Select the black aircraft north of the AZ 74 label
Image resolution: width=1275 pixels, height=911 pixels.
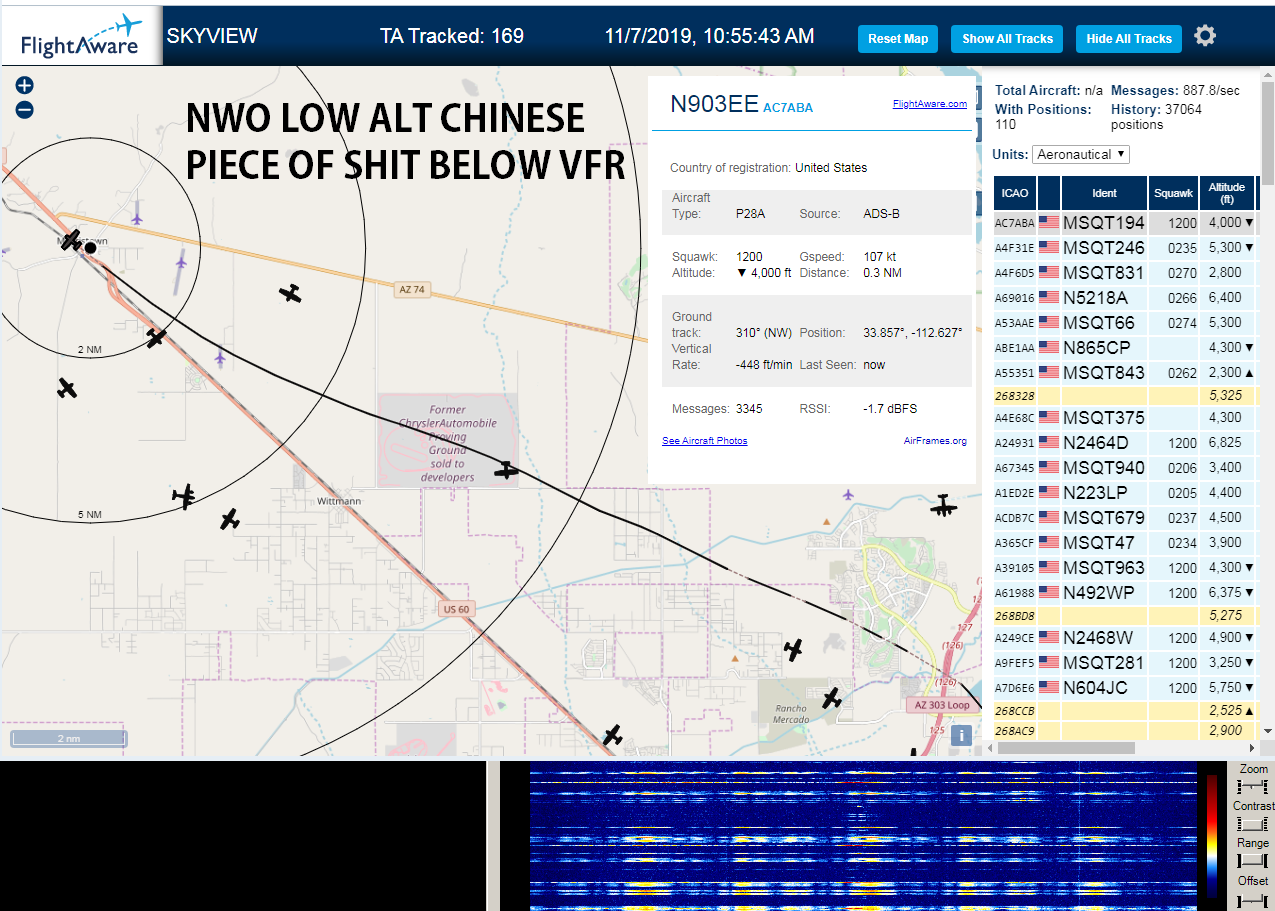click(x=290, y=293)
